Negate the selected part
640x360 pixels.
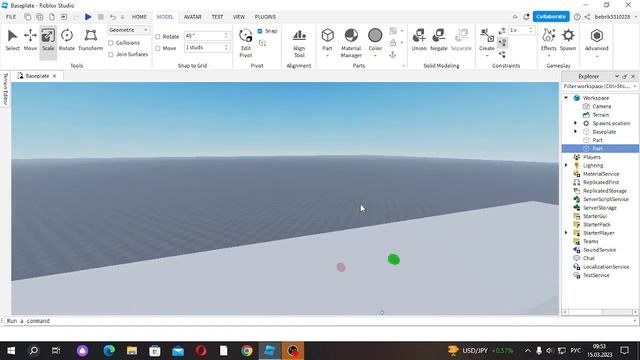click(x=439, y=40)
